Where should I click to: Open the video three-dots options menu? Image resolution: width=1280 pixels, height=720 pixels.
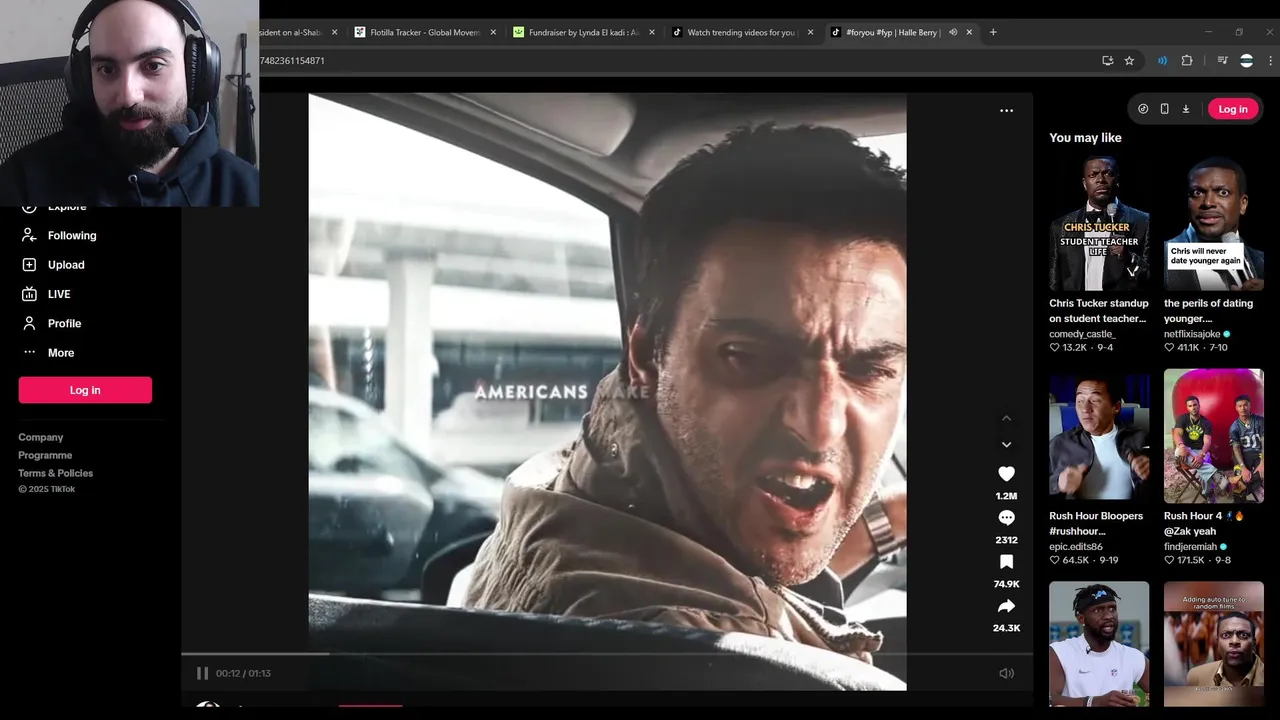(x=1006, y=111)
